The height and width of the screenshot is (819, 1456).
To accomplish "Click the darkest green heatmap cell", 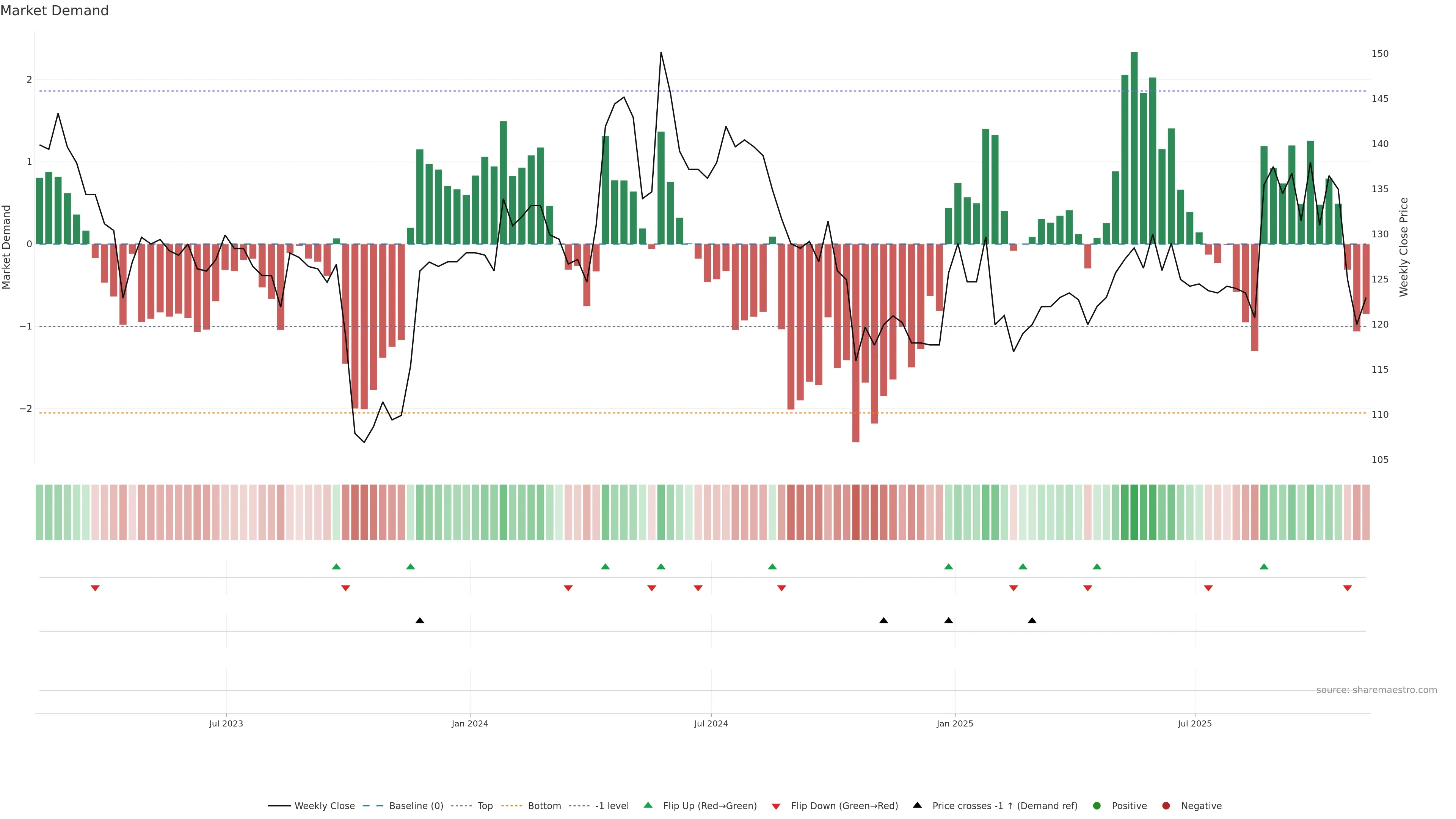I will [1134, 512].
